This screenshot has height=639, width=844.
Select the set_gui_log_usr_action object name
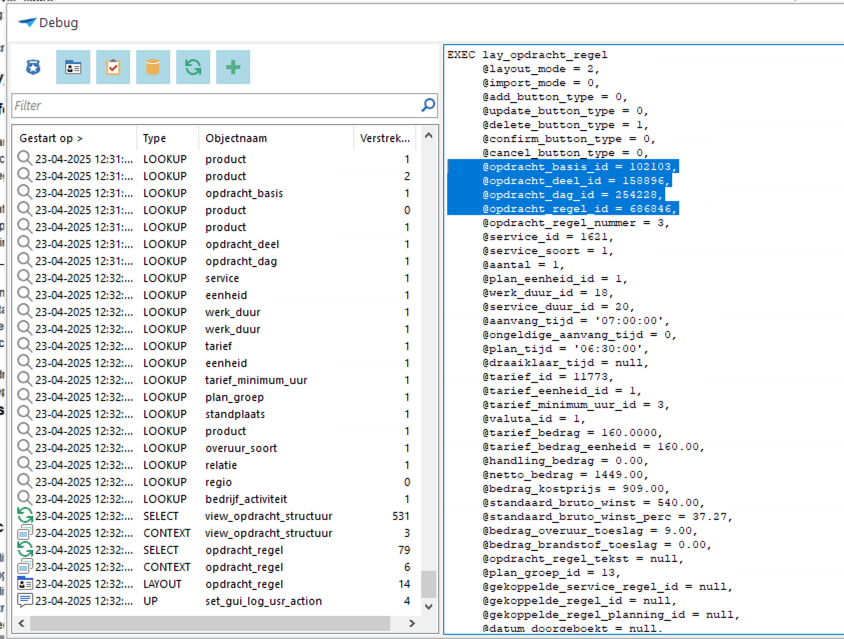pos(264,601)
